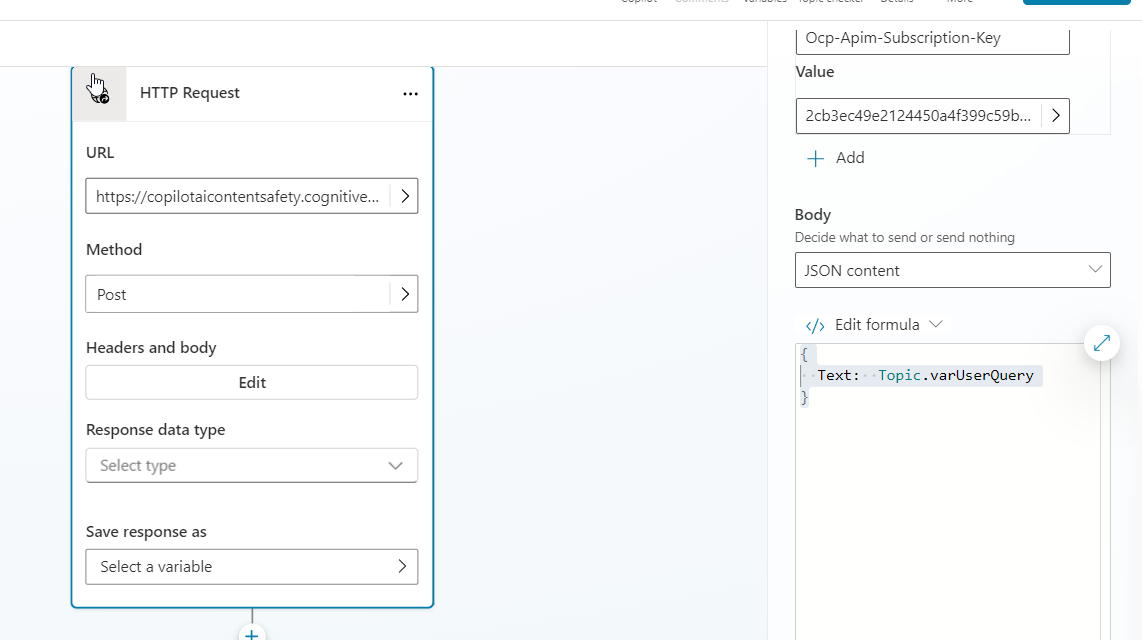Click the Method field showing Post
The width and height of the screenshot is (1142, 640).
(238, 294)
